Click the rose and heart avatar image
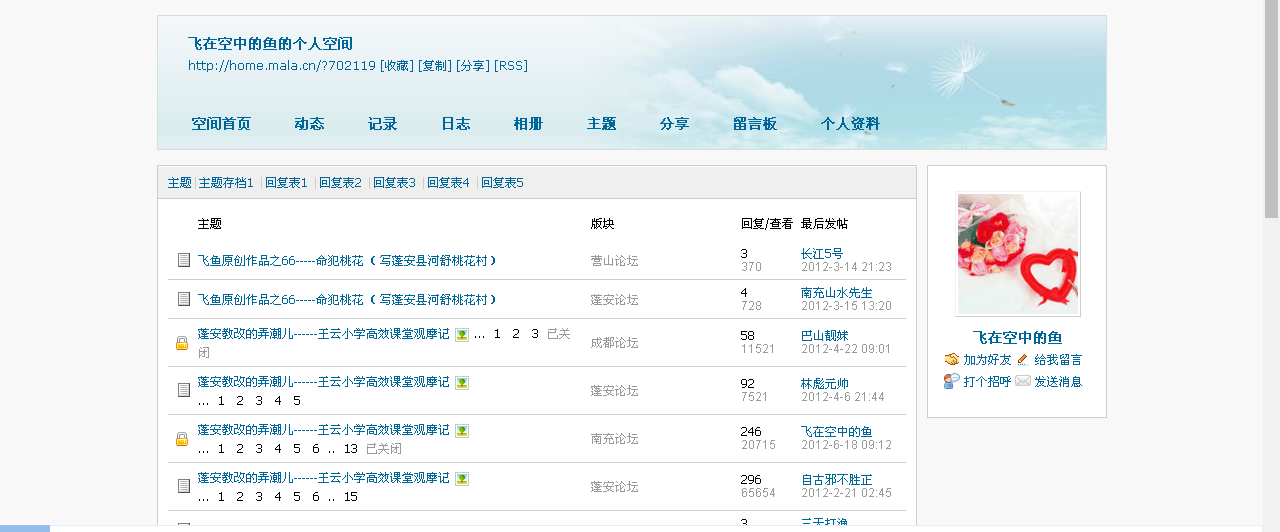 click(x=1018, y=254)
